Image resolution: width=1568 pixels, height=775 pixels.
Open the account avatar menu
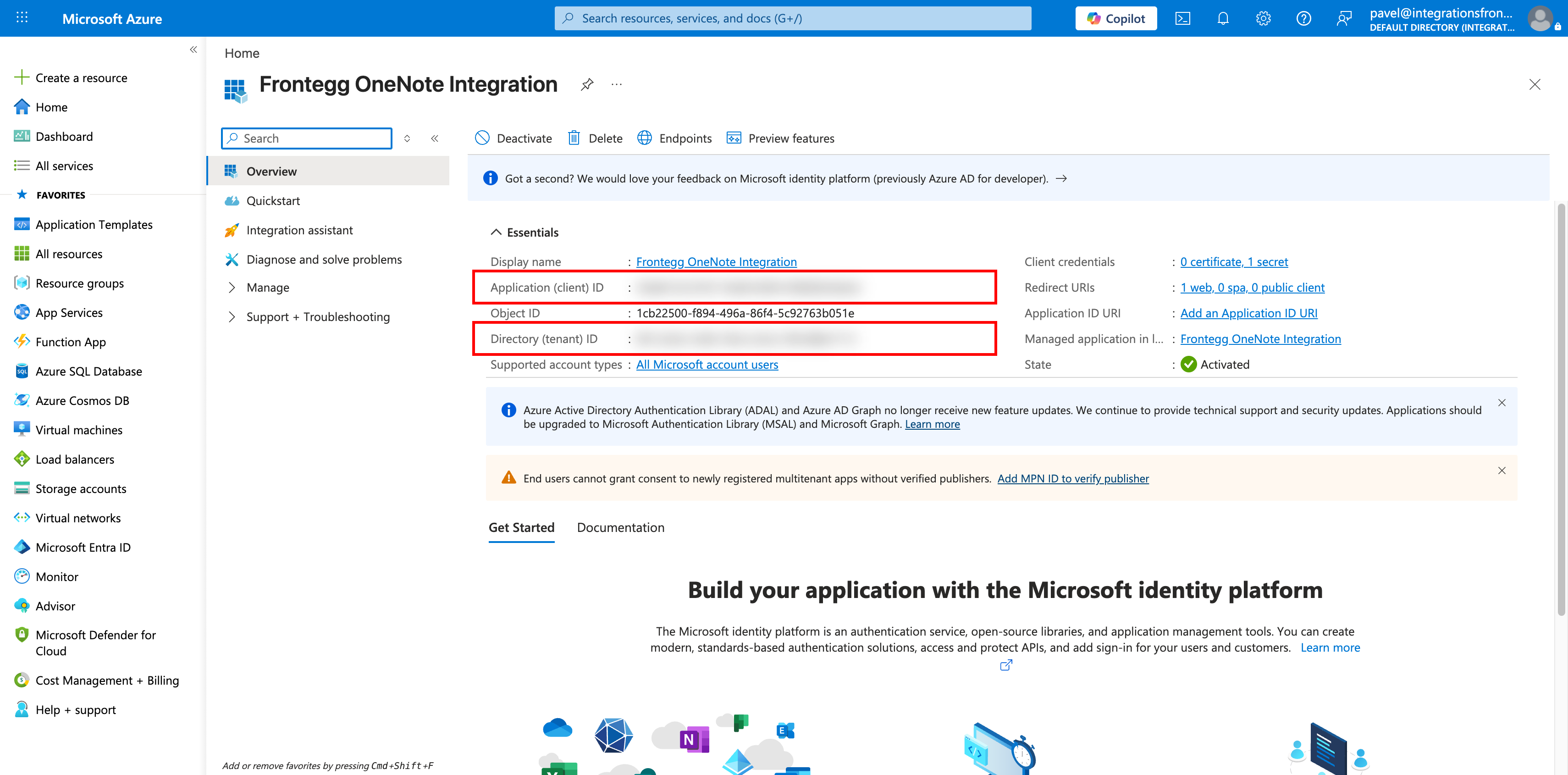pos(1540,18)
